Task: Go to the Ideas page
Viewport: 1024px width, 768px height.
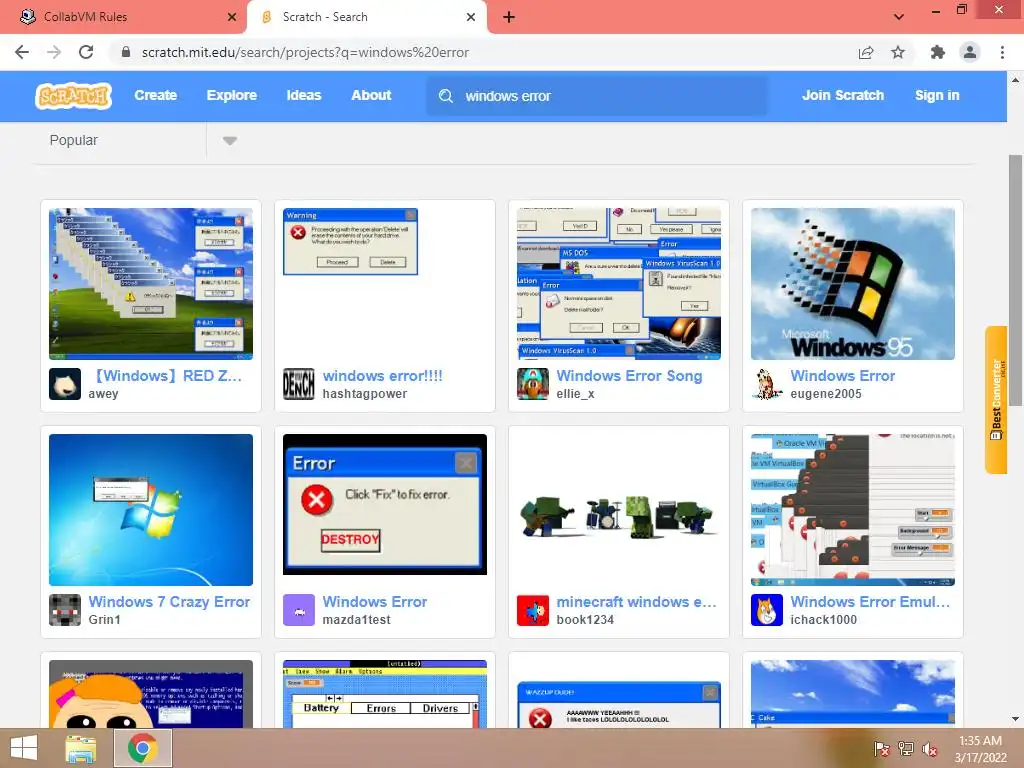Action: tap(304, 95)
